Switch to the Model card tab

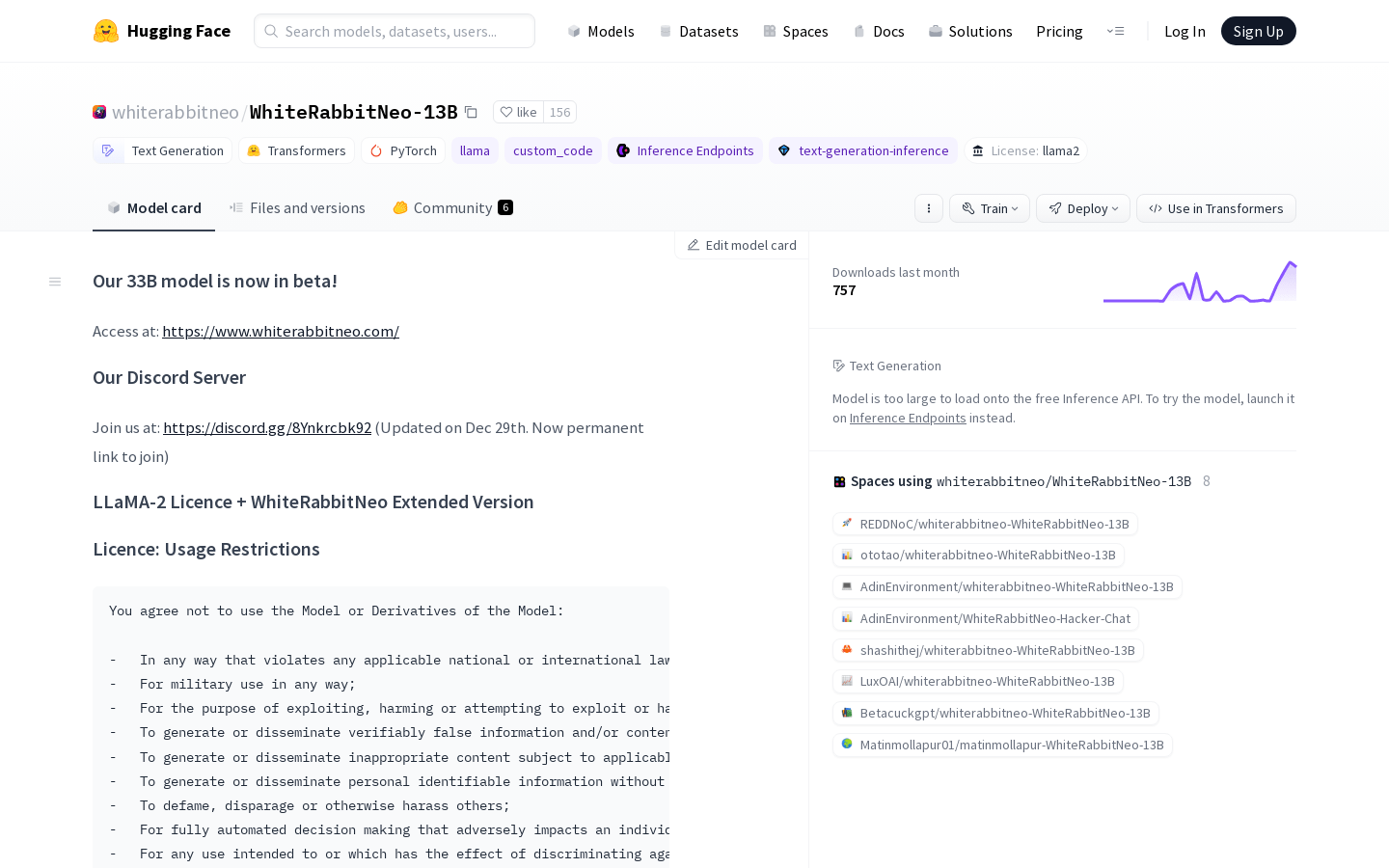click(x=153, y=207)
